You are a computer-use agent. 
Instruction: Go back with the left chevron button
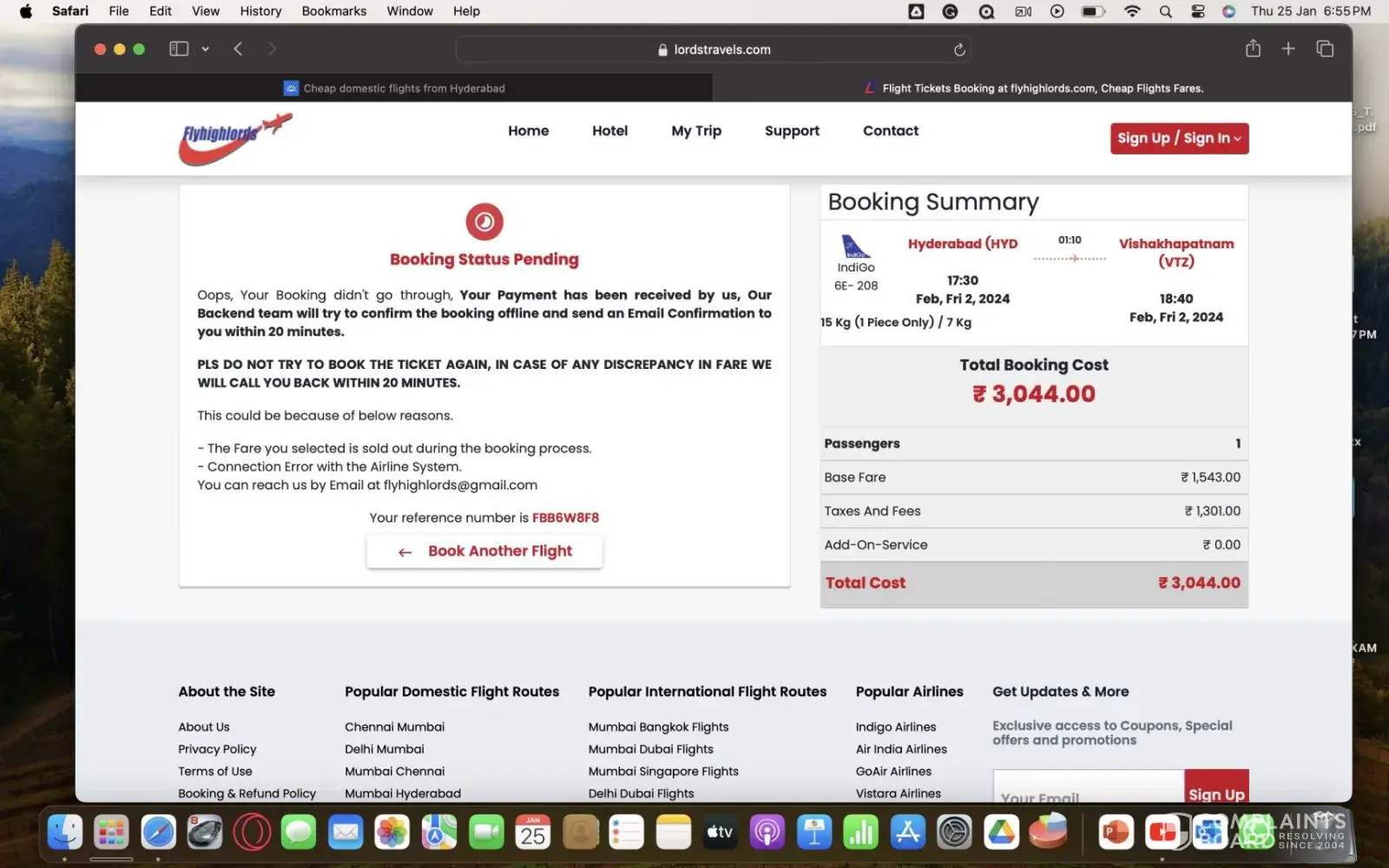238,49
